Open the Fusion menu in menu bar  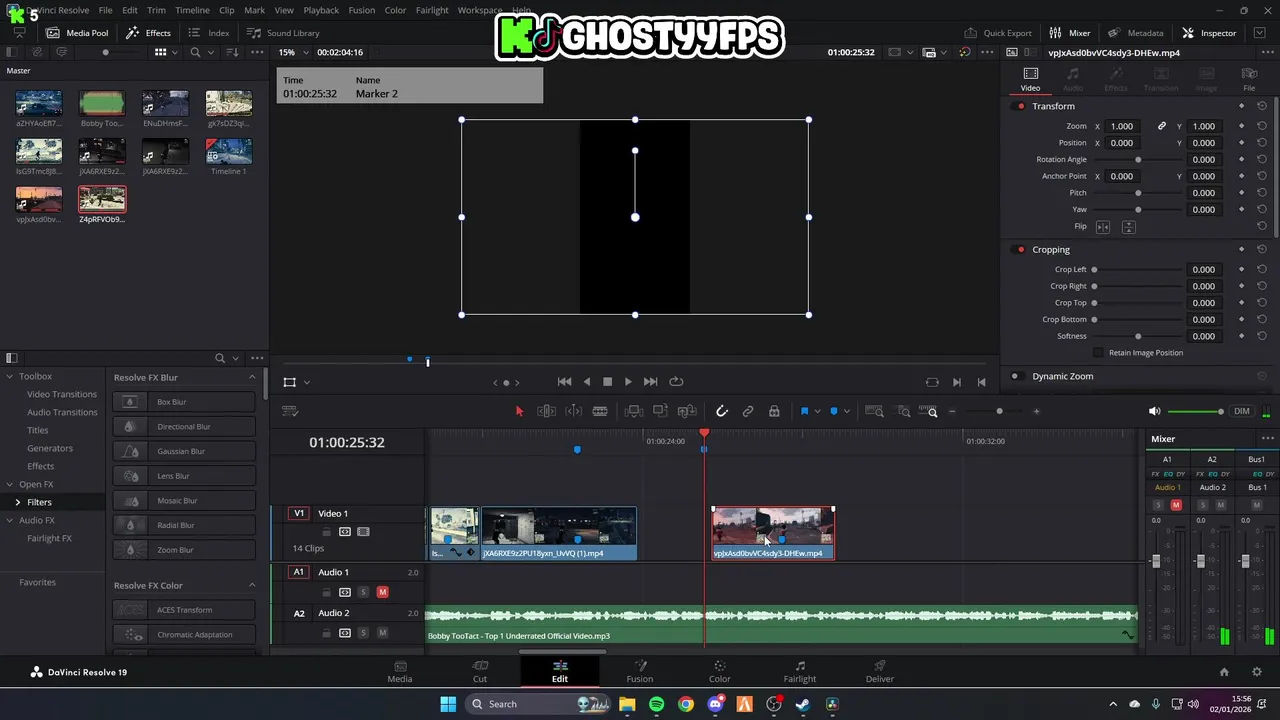point(362,10)
